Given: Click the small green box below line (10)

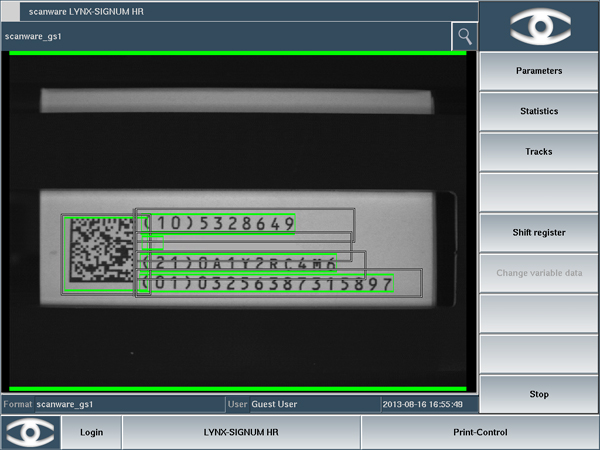Looking at the screenshot, I should tap(153, 243).
